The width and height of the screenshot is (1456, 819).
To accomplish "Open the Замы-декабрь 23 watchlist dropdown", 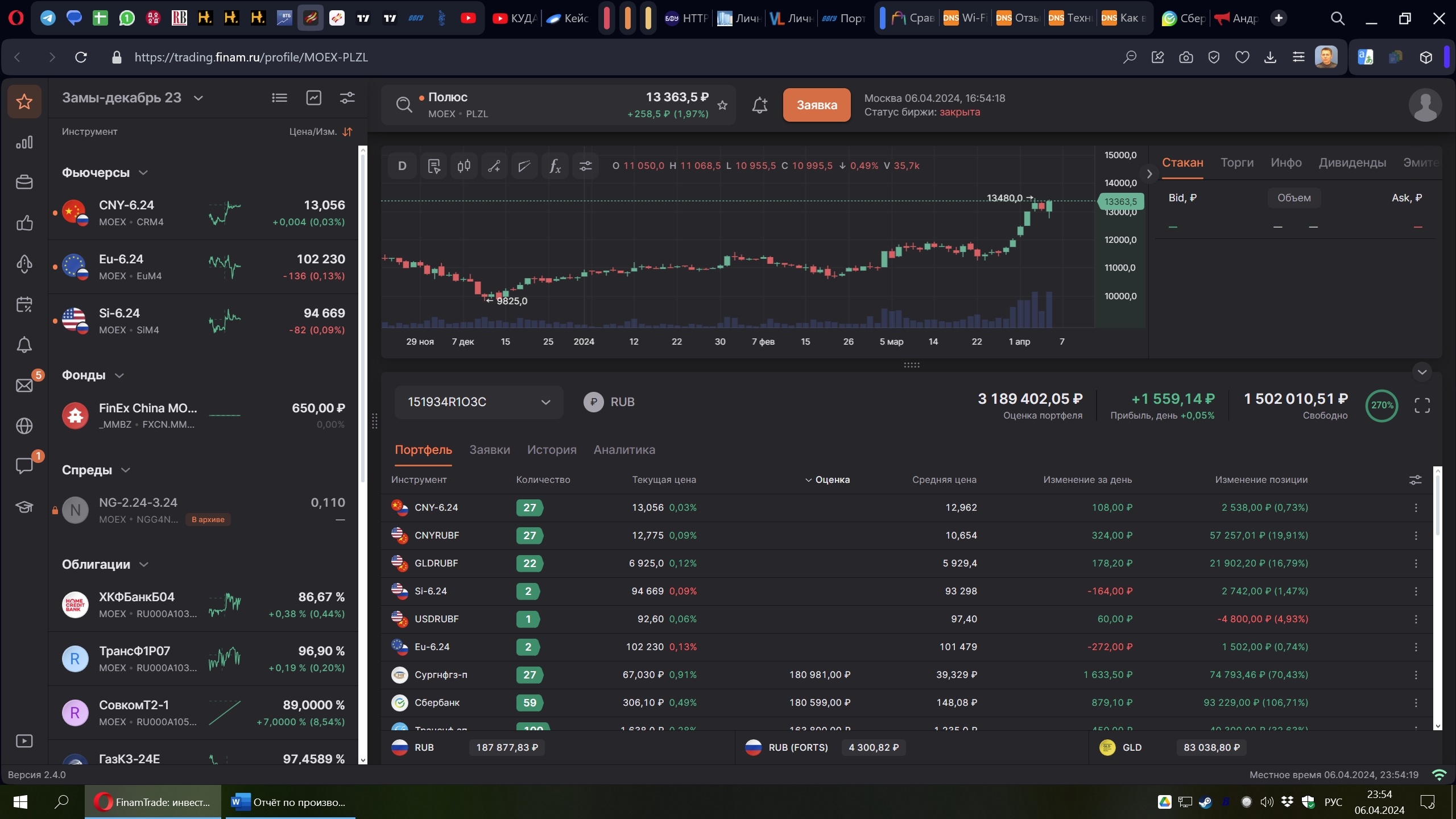I will pos(198,98).
